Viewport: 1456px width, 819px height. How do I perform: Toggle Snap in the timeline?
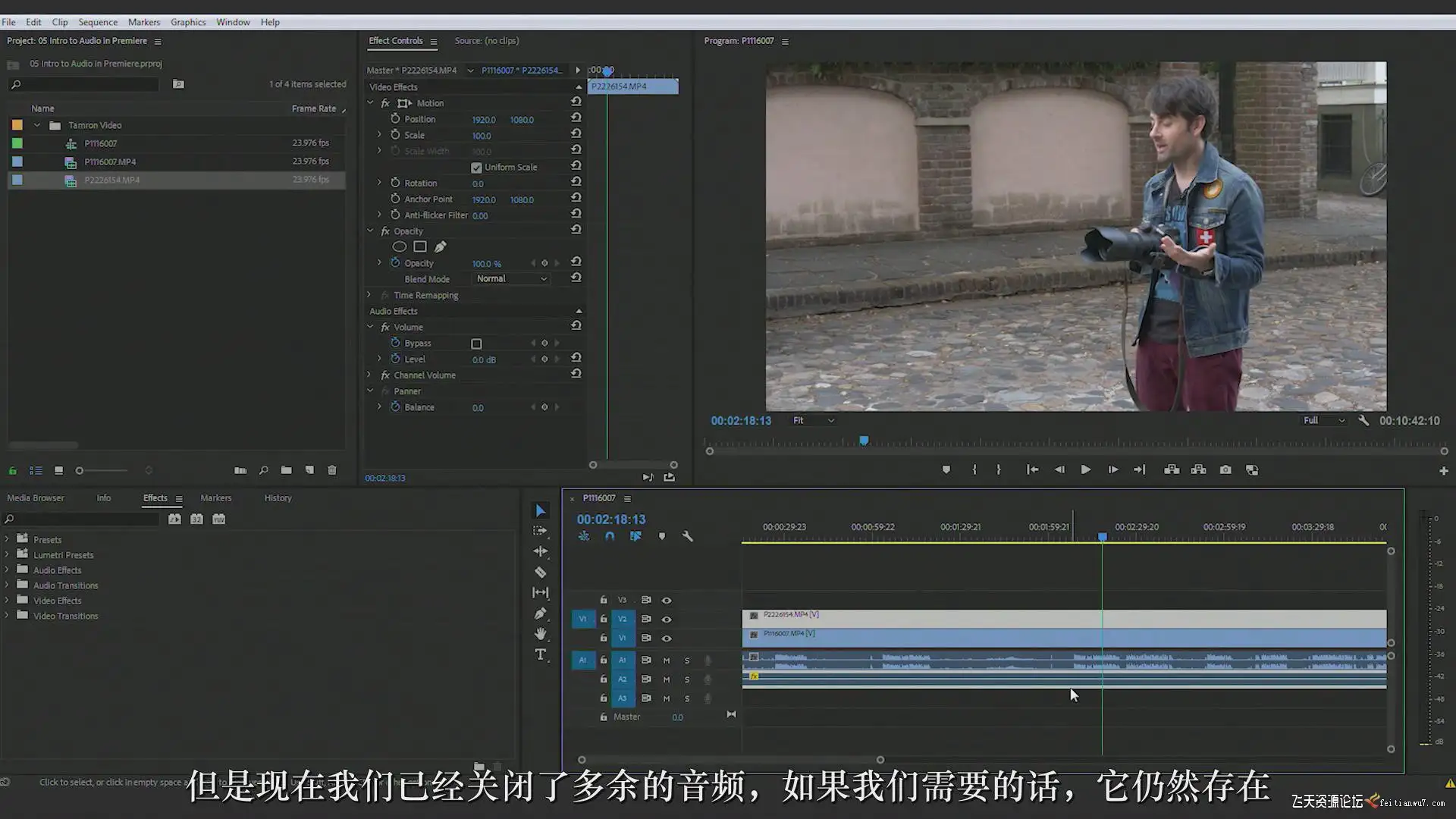[610, 536]
